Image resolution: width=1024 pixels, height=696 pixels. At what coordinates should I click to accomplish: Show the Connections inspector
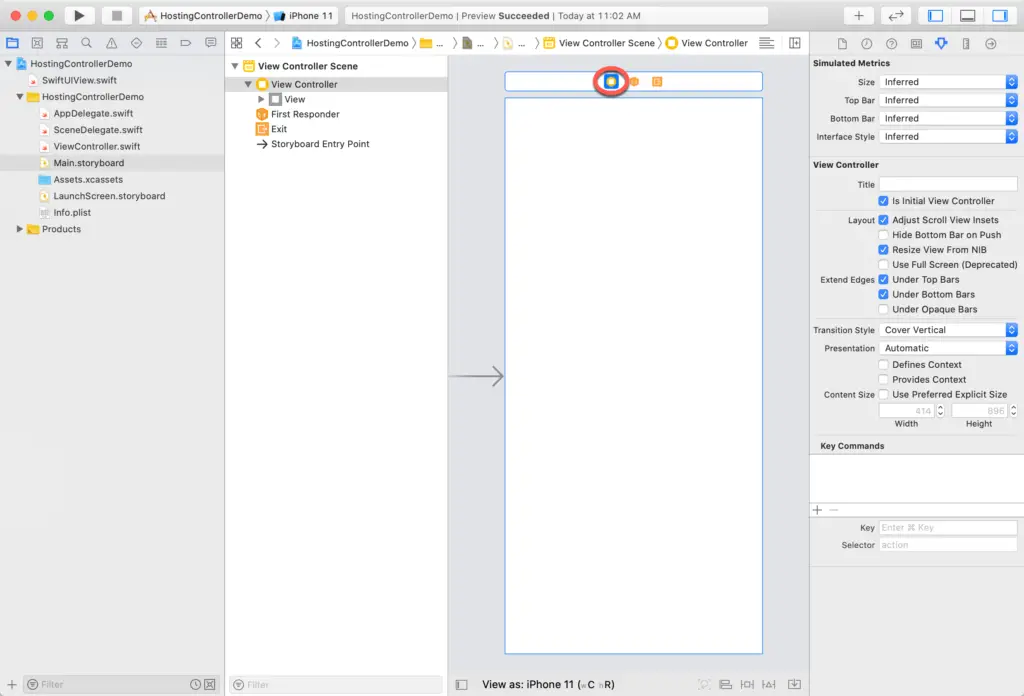click(x=991, y=44)
